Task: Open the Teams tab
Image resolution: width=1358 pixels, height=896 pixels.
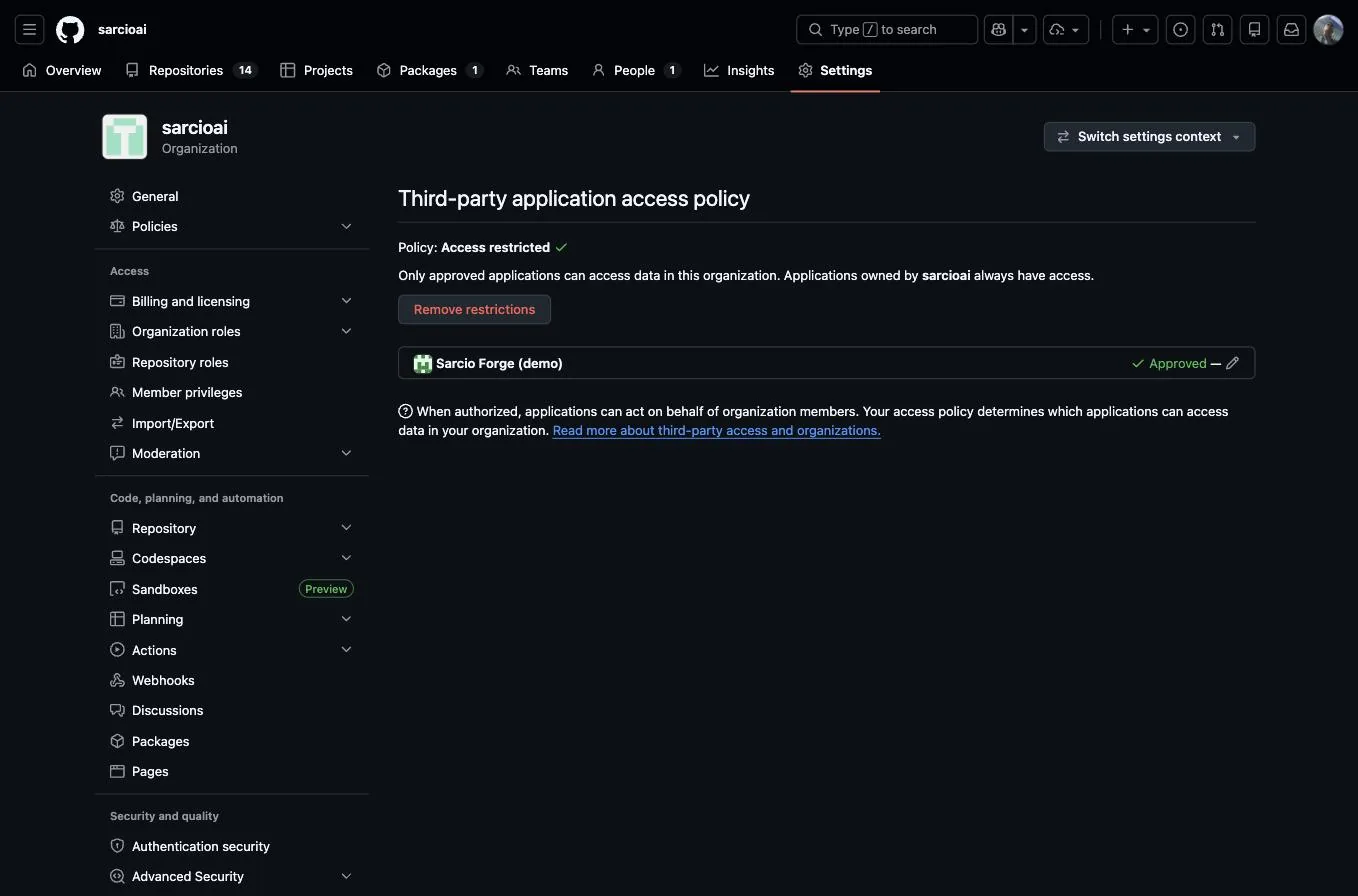Action: point(537,70)
